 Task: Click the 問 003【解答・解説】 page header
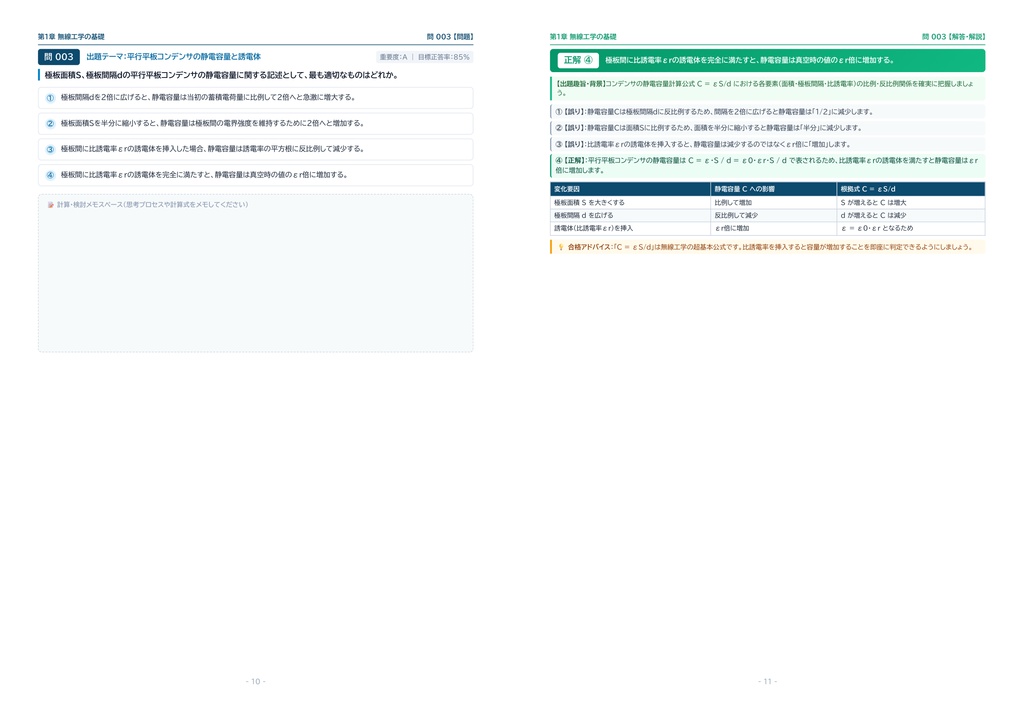coord(953,37)
